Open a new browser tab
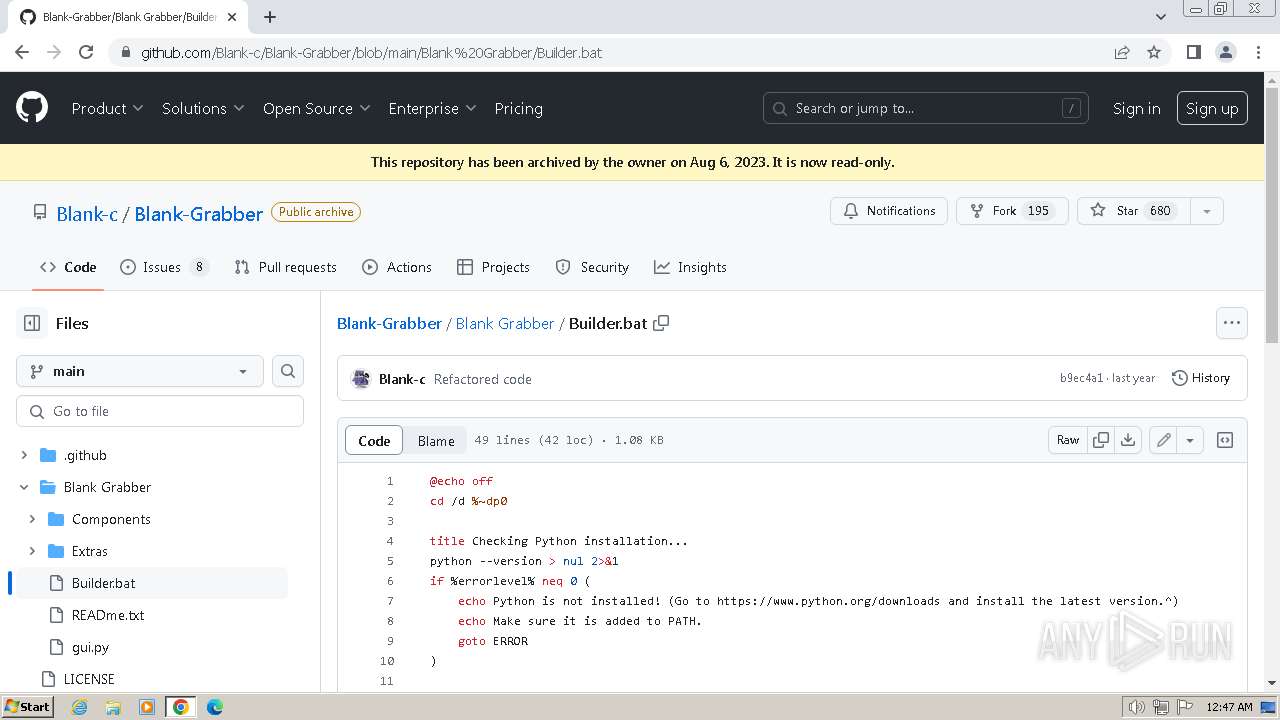 click(x=270, y=17)
